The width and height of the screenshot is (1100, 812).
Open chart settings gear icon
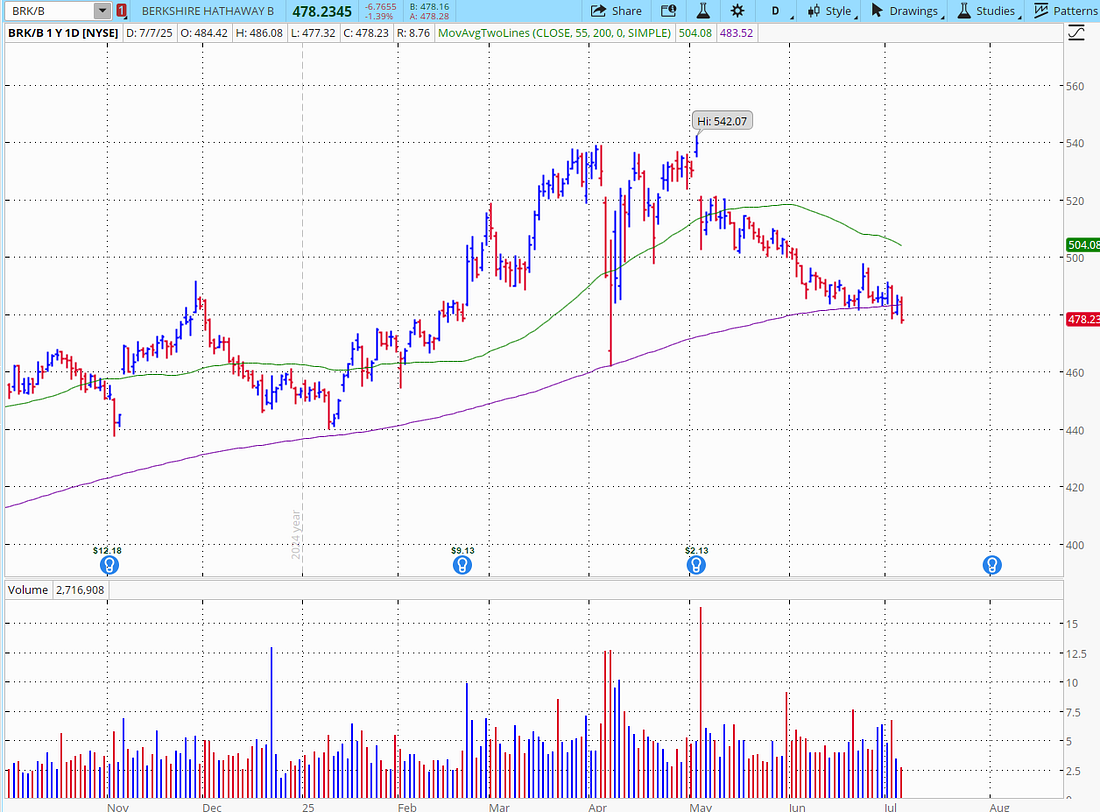[737, 11]
